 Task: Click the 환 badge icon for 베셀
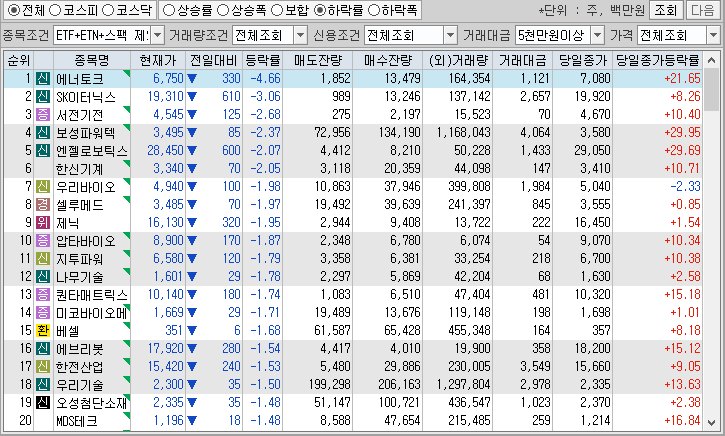pos(43,331)
